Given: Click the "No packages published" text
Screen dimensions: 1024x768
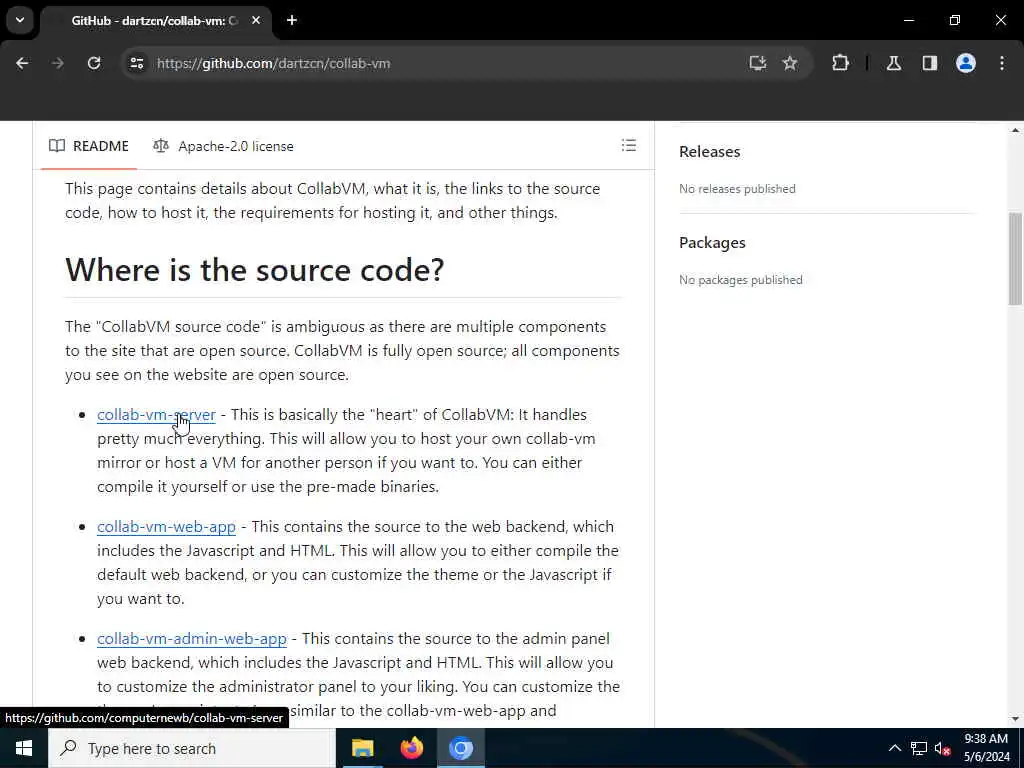Looking at the screenshot, I should coord(741,280).
